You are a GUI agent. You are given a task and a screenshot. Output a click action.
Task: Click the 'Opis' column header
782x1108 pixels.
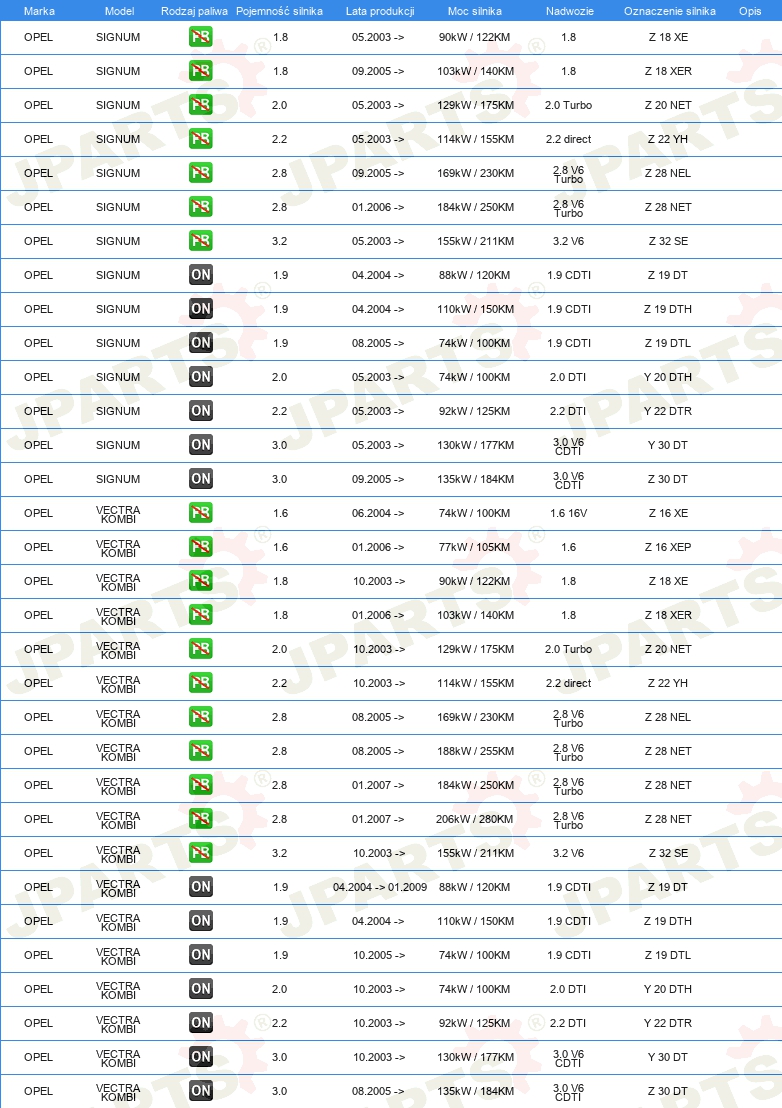[750, 11]
